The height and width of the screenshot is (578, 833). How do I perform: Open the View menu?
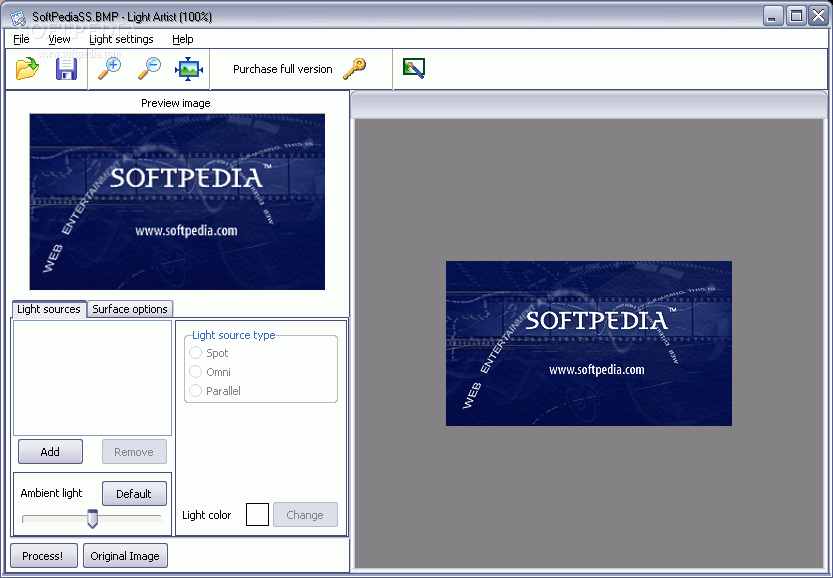click(x=59, y=39)
